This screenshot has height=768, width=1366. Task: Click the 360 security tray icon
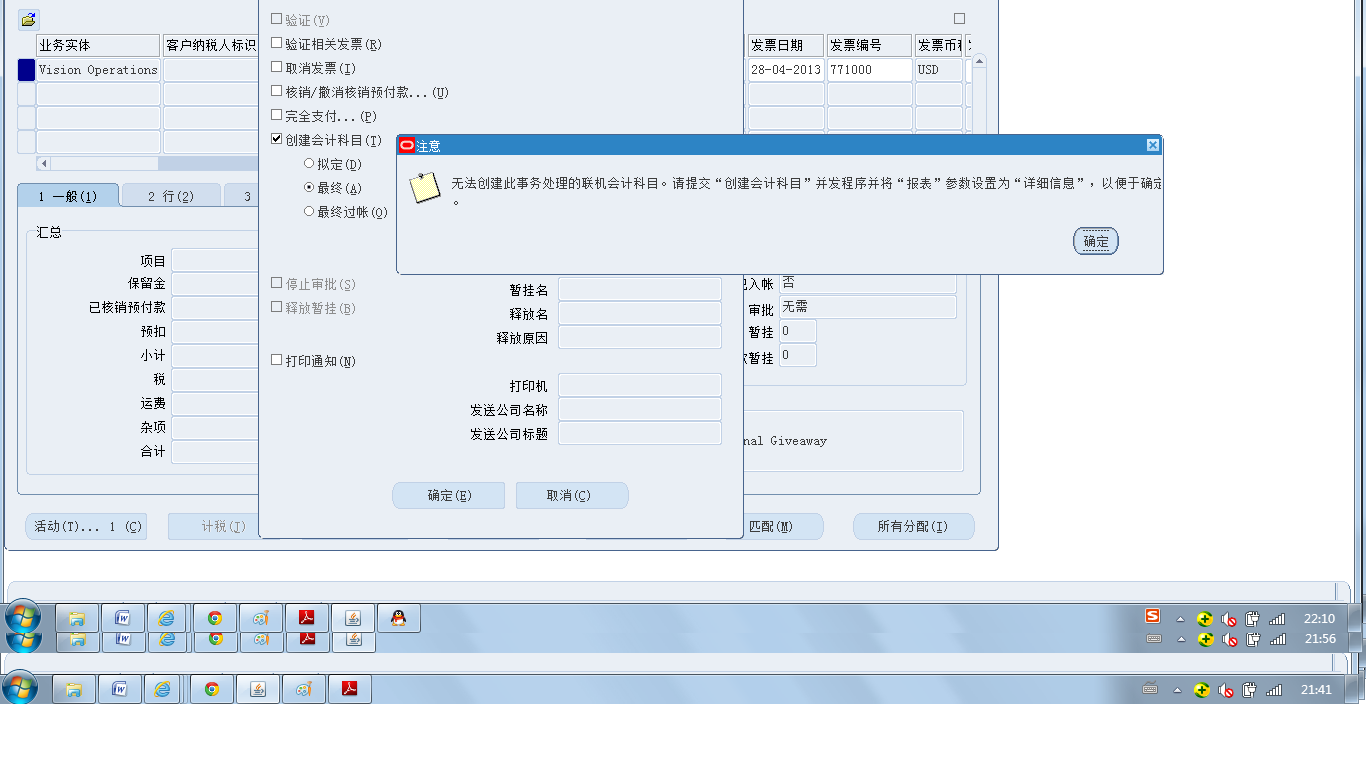(1204, 618)
